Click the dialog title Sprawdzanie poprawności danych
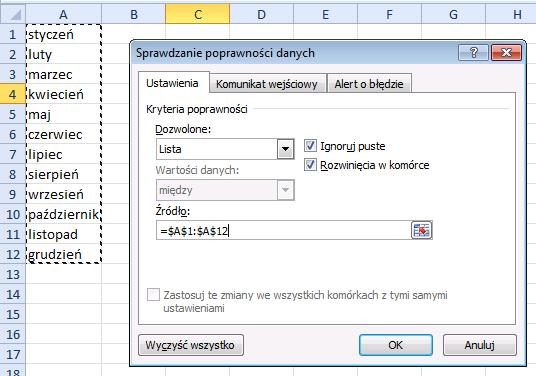Viewport: 536px width, 376px height. pyautogui.click(x=225, y=53)
